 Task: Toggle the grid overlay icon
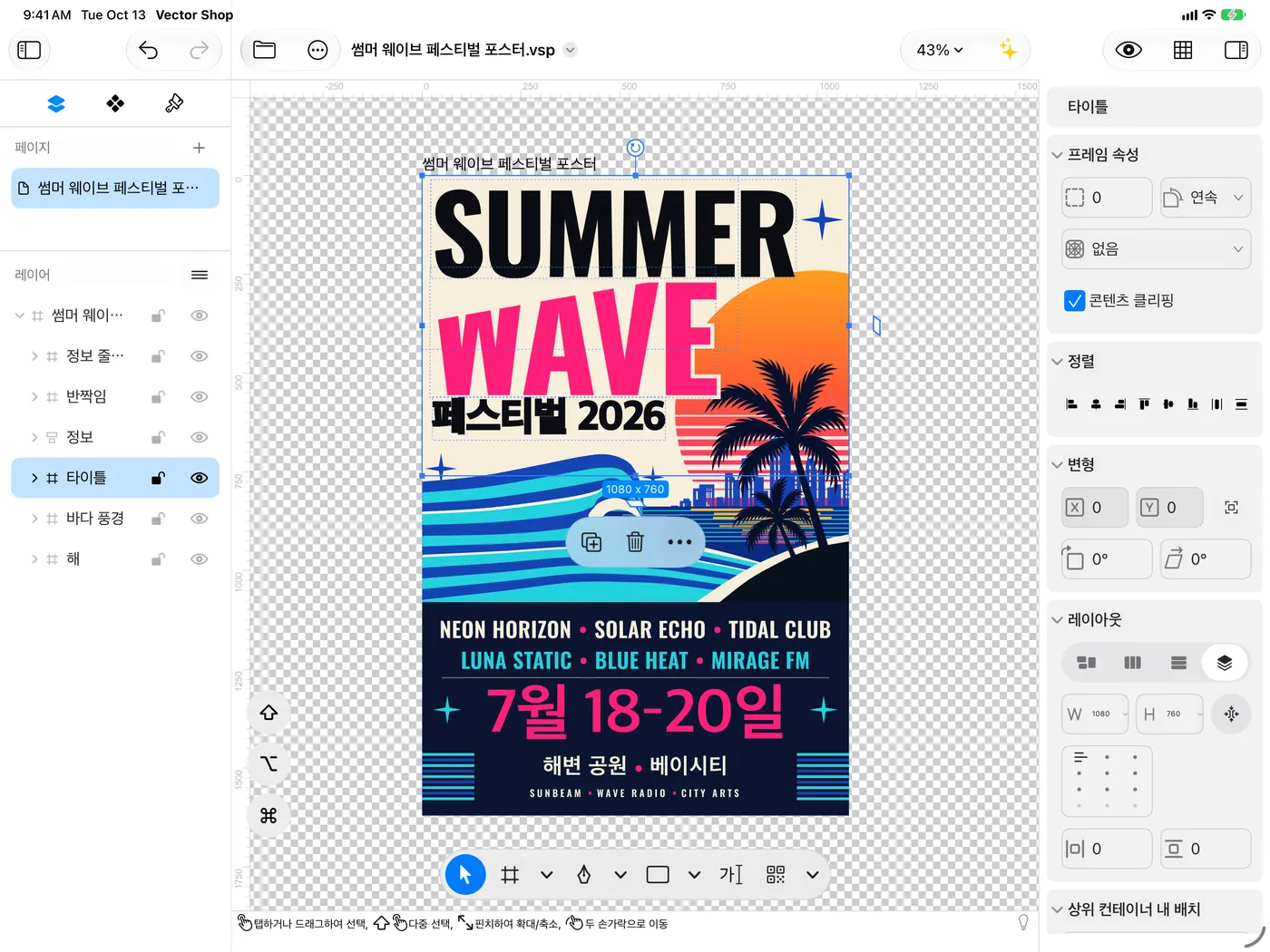click(1183, 50)
